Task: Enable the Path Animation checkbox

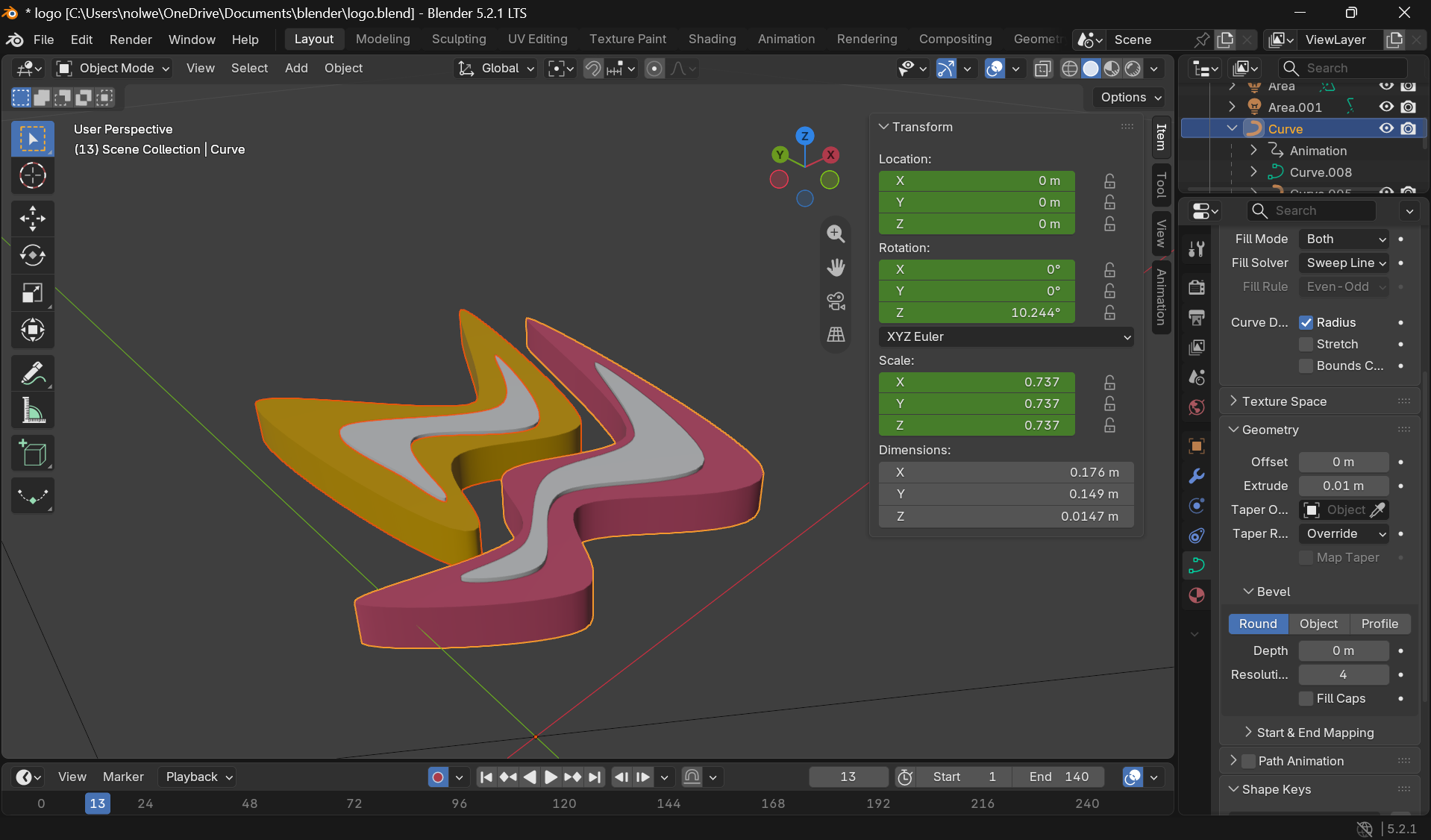Action: tap(1248, 761)
